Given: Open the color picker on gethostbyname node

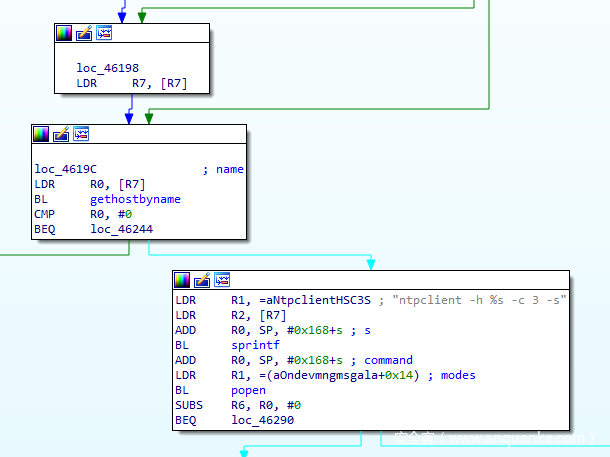Looking at the screenshot, I should pyautogui.click(x=41, y=133).
